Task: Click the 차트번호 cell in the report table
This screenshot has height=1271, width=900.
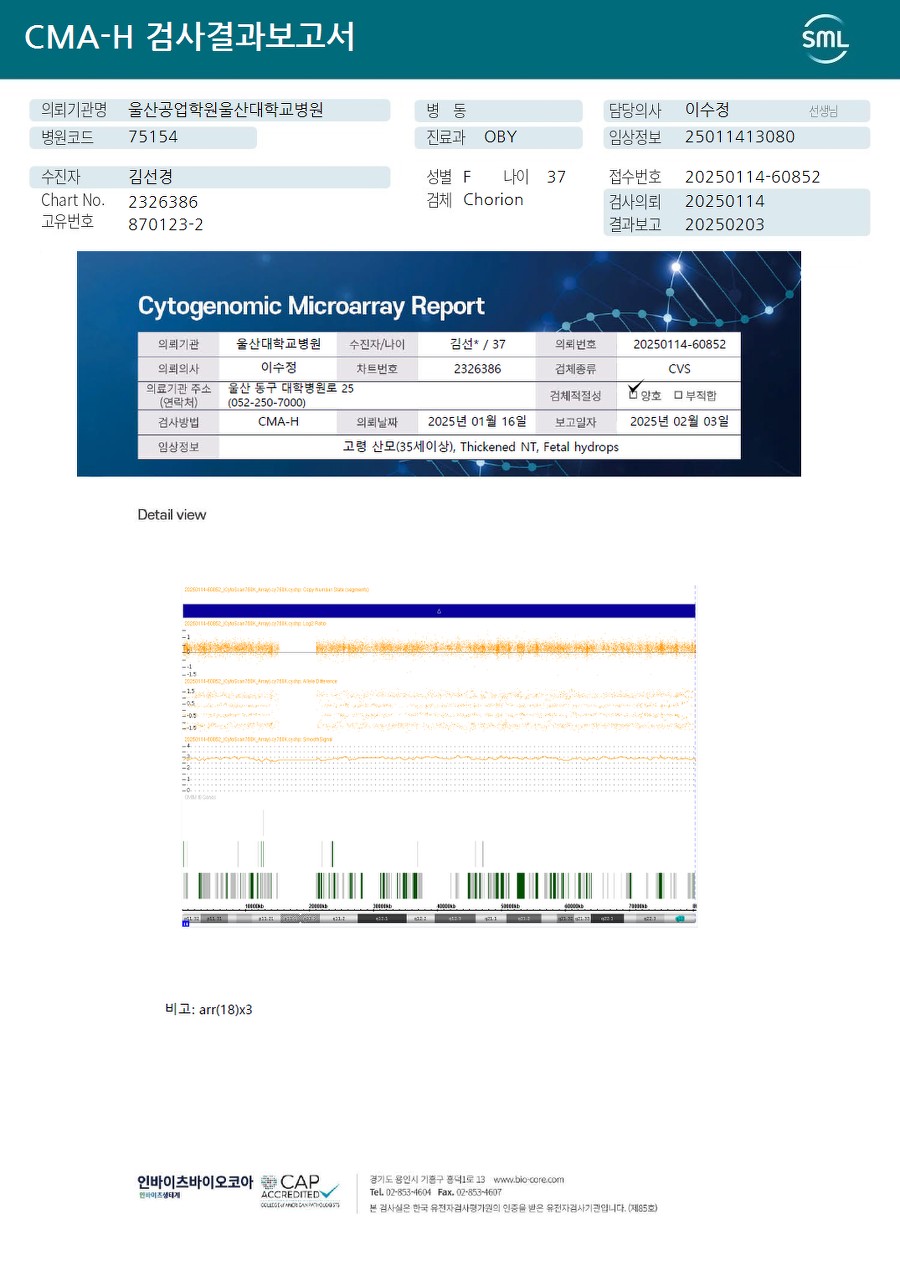Action: tap(375, 368)
